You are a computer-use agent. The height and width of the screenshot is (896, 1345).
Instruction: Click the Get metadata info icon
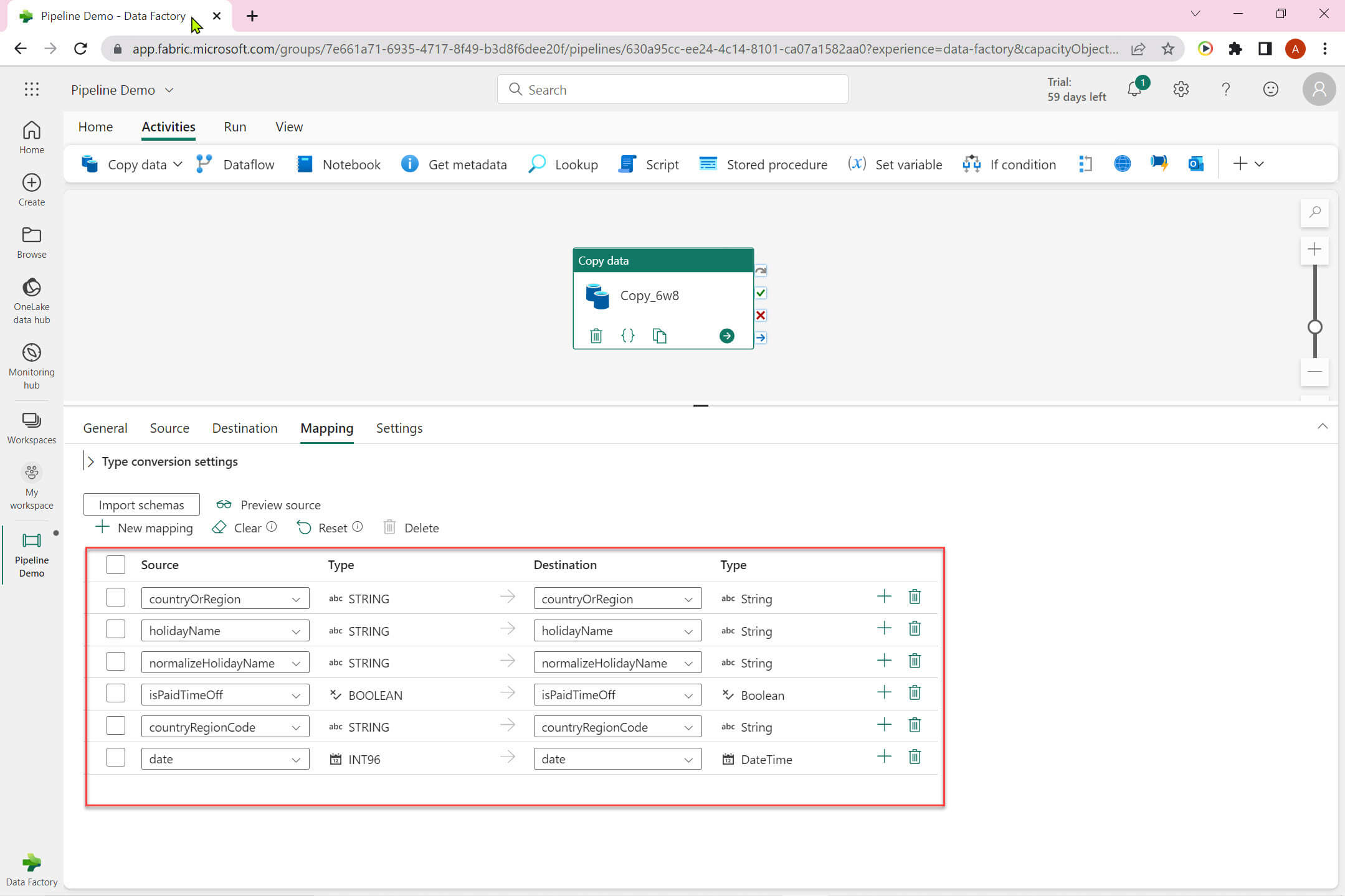[x=409, y=164]
